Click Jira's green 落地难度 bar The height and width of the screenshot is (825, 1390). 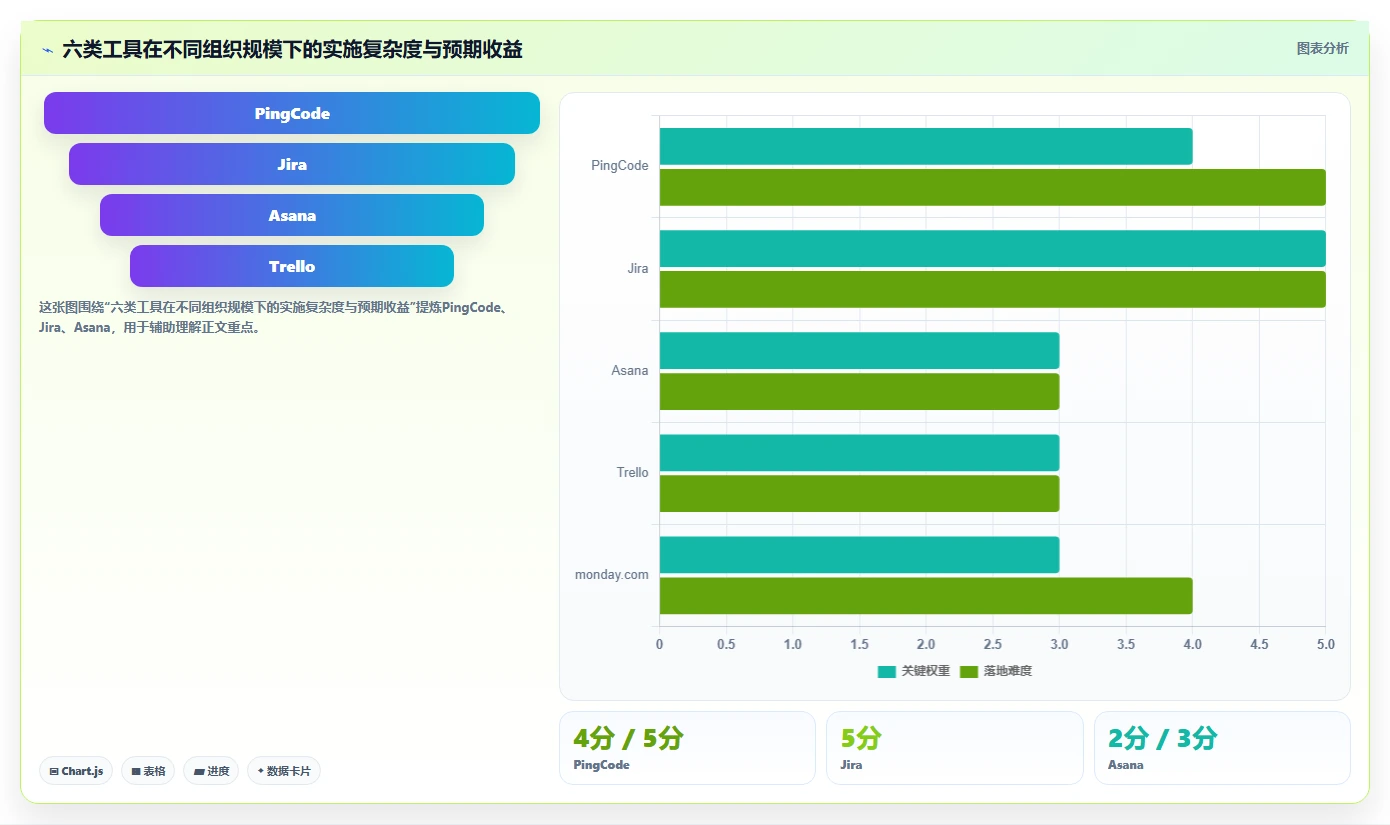tap(993, 289)
